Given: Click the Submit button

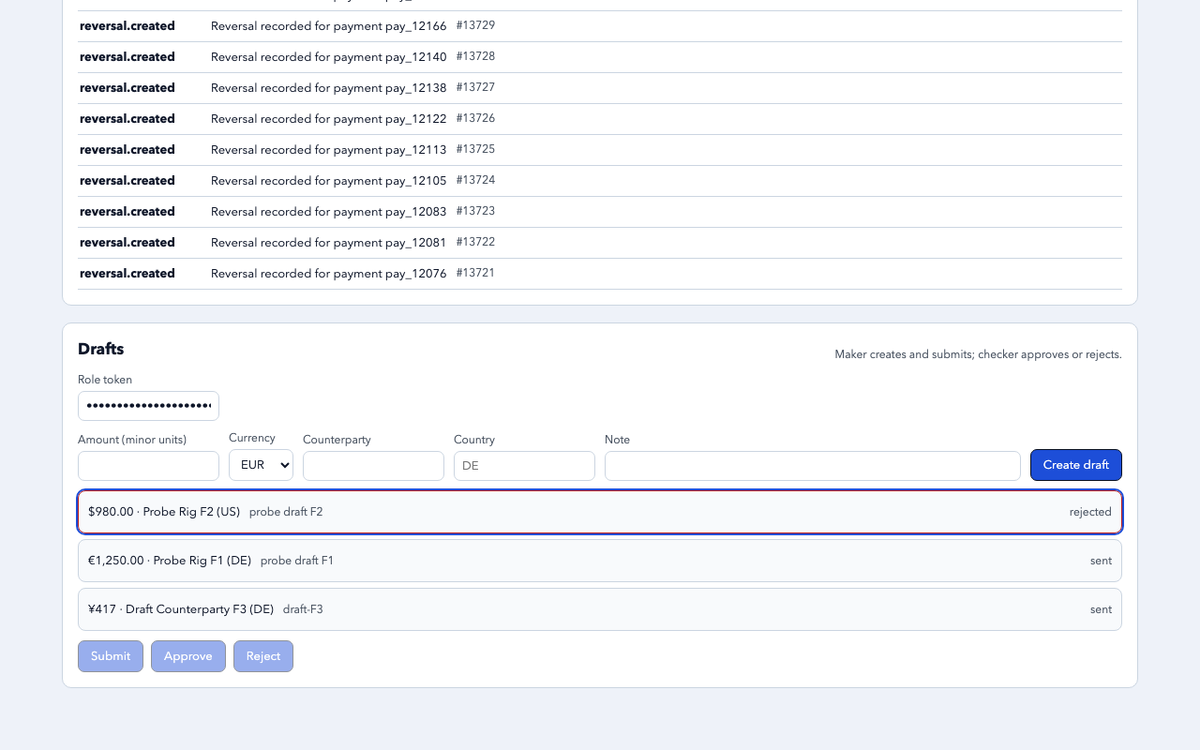Looking at the screenshot, I should click(111, 656).
